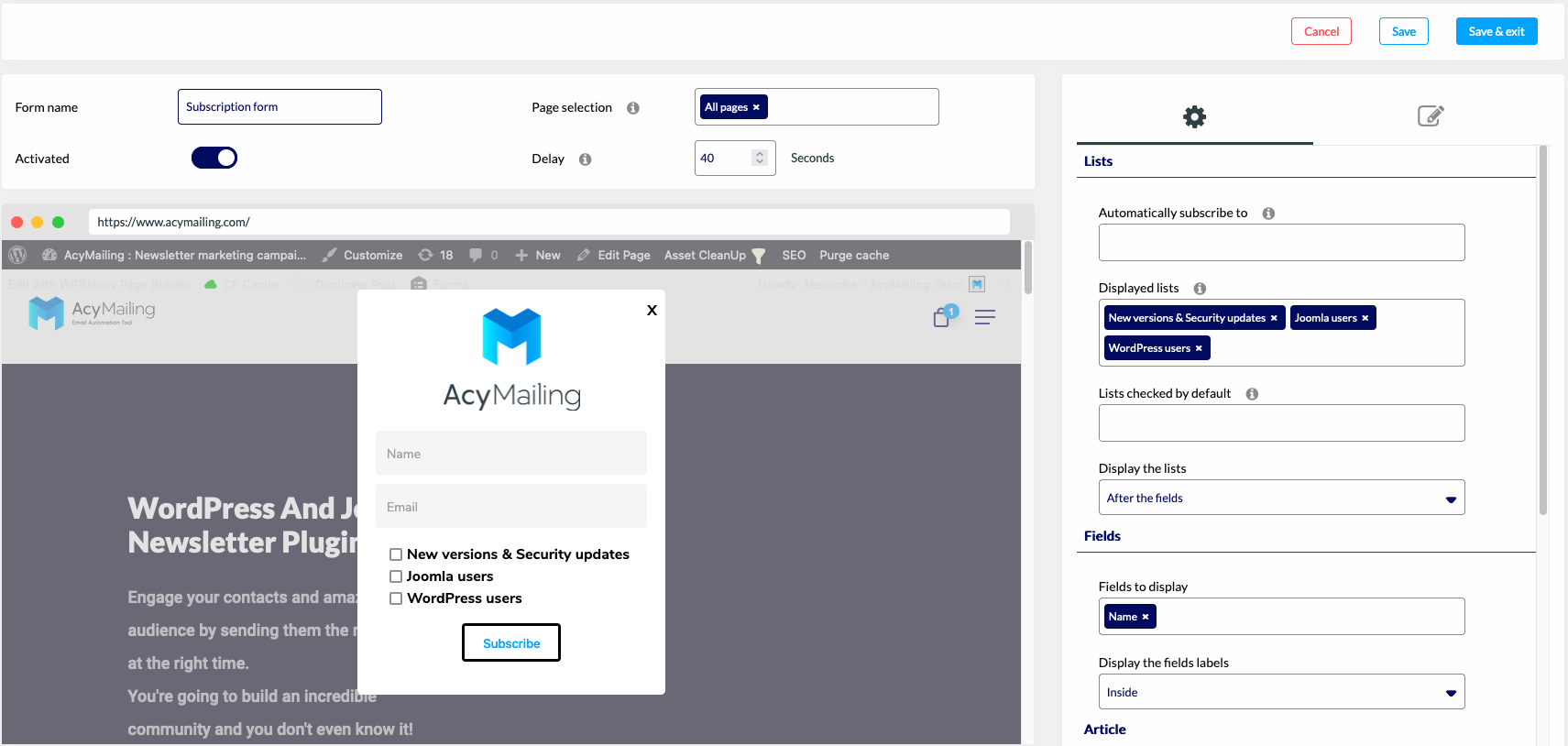Click the Cancel button
The image size is (1568, 746).
(x=1321, y=31)
